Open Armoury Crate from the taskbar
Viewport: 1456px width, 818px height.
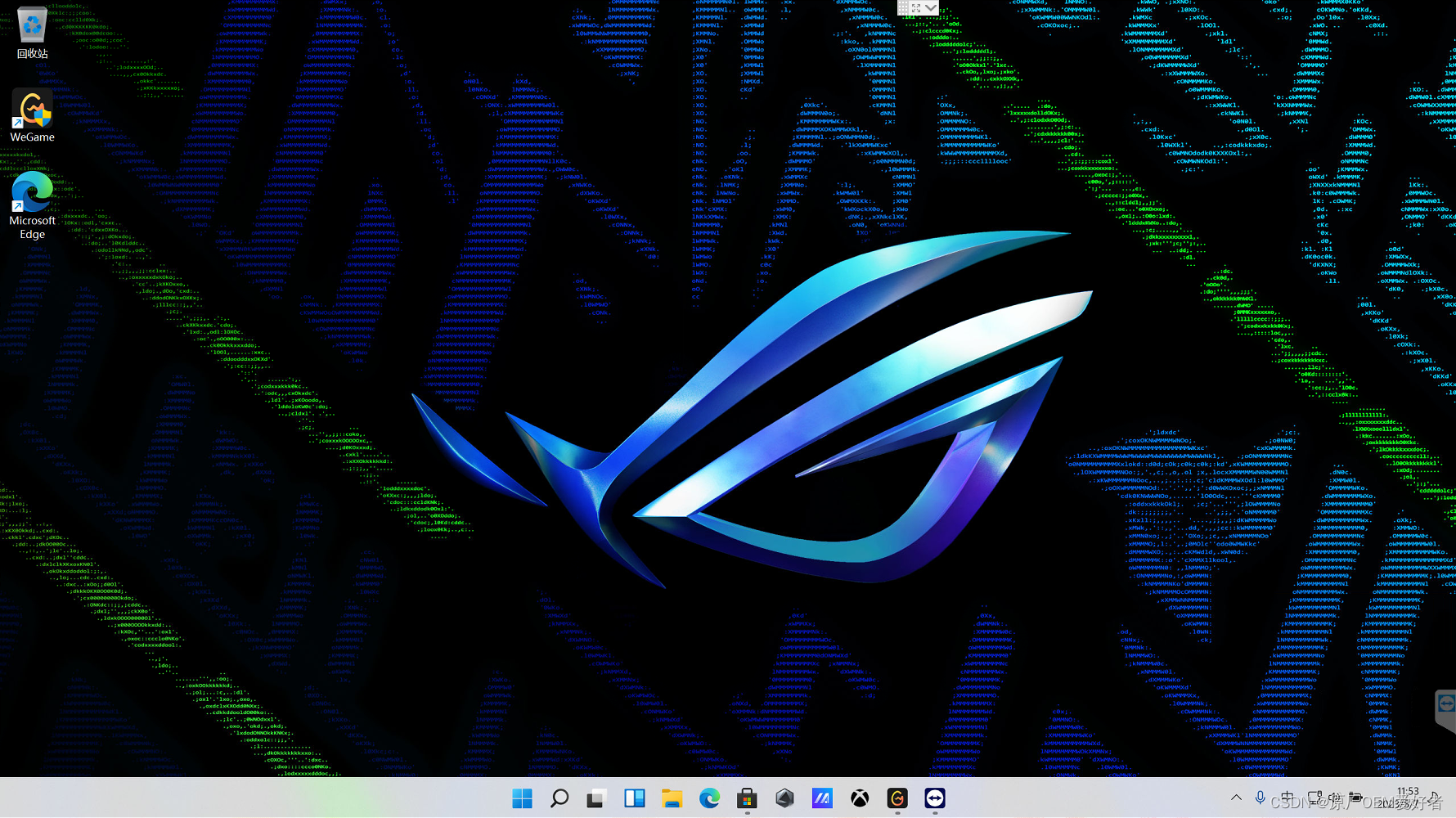point(784,798)
